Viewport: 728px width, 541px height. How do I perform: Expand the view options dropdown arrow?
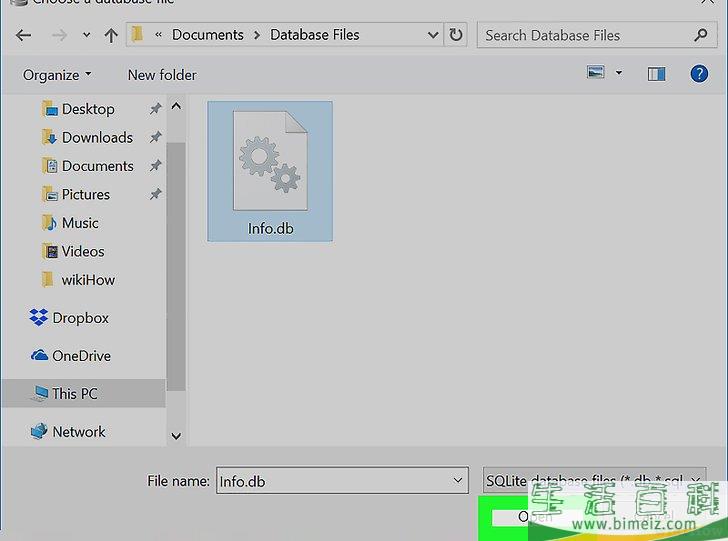(619, 74)
